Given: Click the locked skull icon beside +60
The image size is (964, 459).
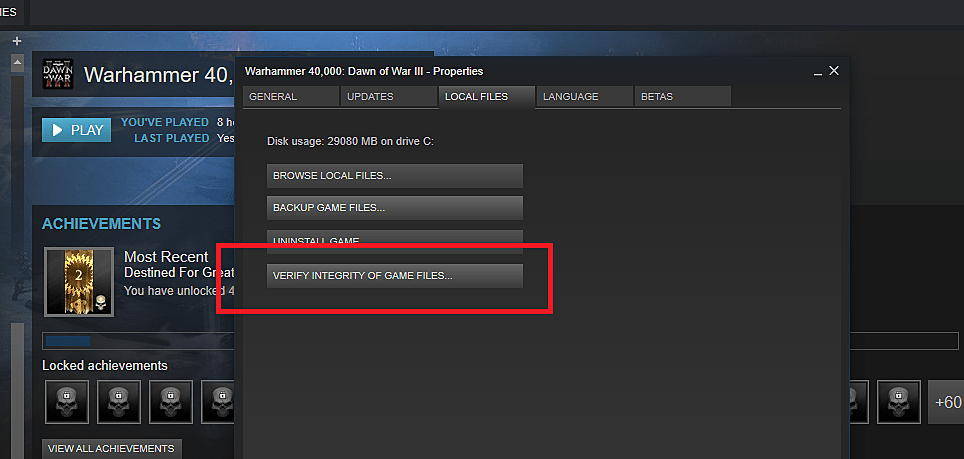Looking at the screenshot, I should [x=898, y=402].
